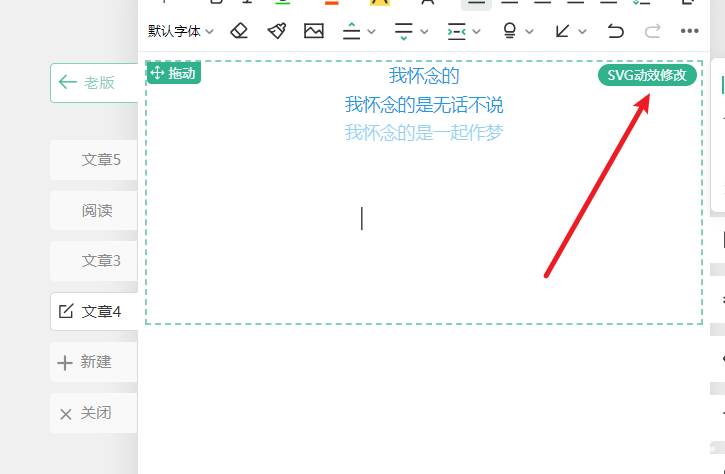Go back to 老版 version

pyautogui.click(x=96, y=83)
